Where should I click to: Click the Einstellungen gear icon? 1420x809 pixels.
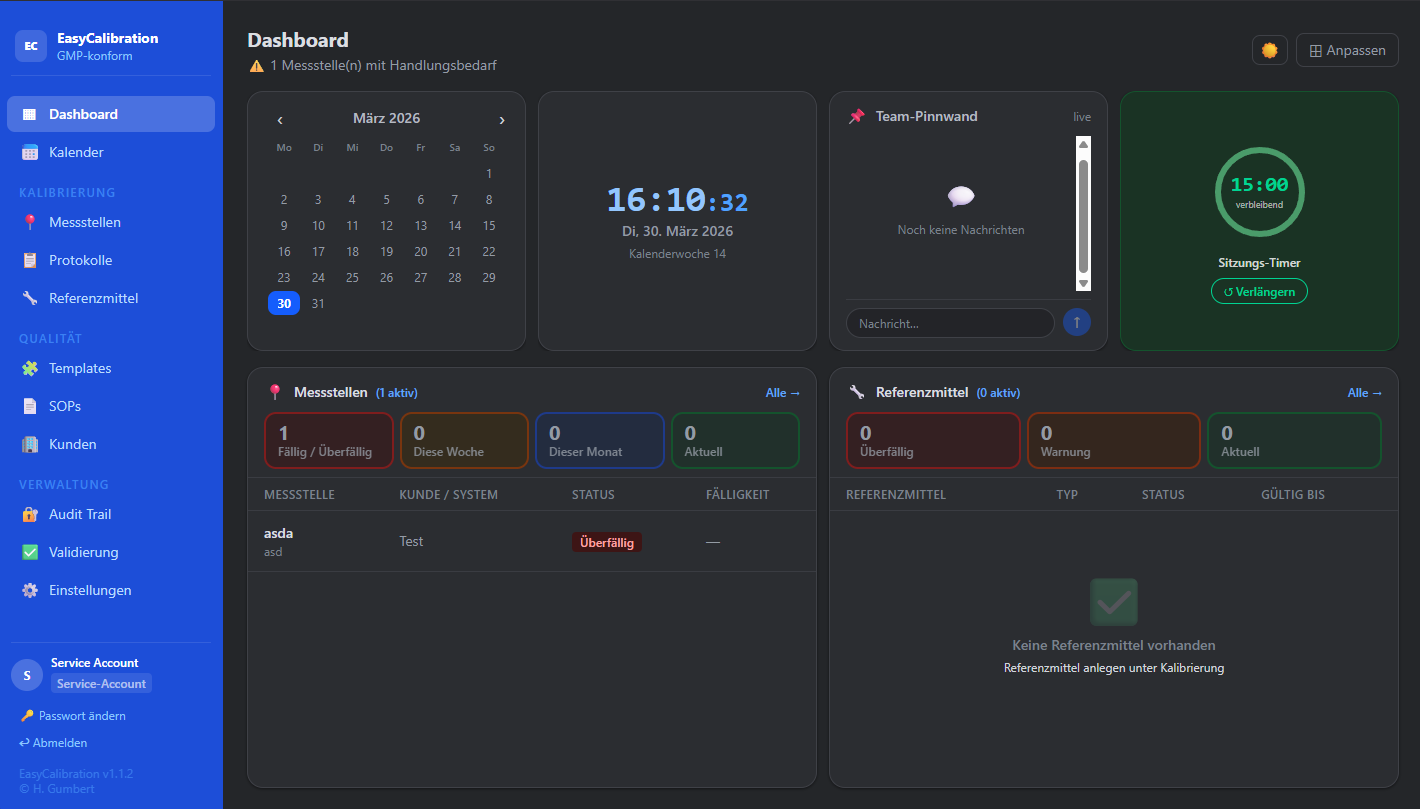coord(30,590)
